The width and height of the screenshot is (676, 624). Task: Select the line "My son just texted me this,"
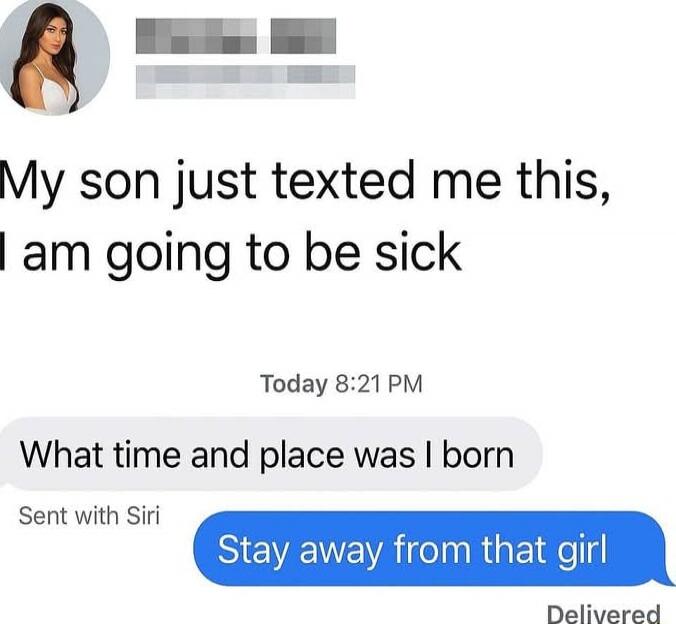(x=305, y=183)
